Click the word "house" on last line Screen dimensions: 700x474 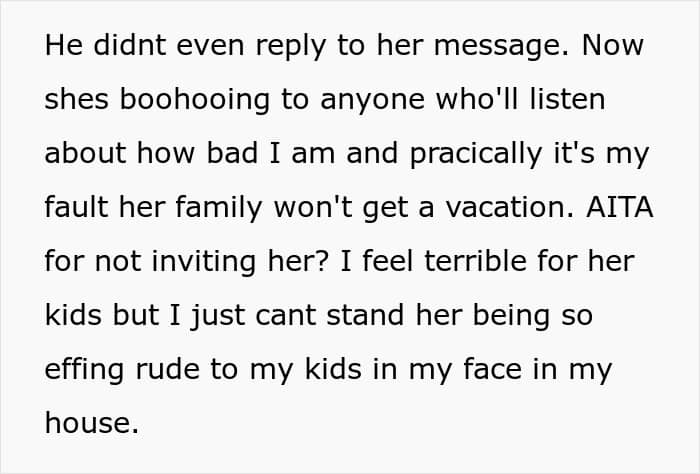click(x=92, y=423)
